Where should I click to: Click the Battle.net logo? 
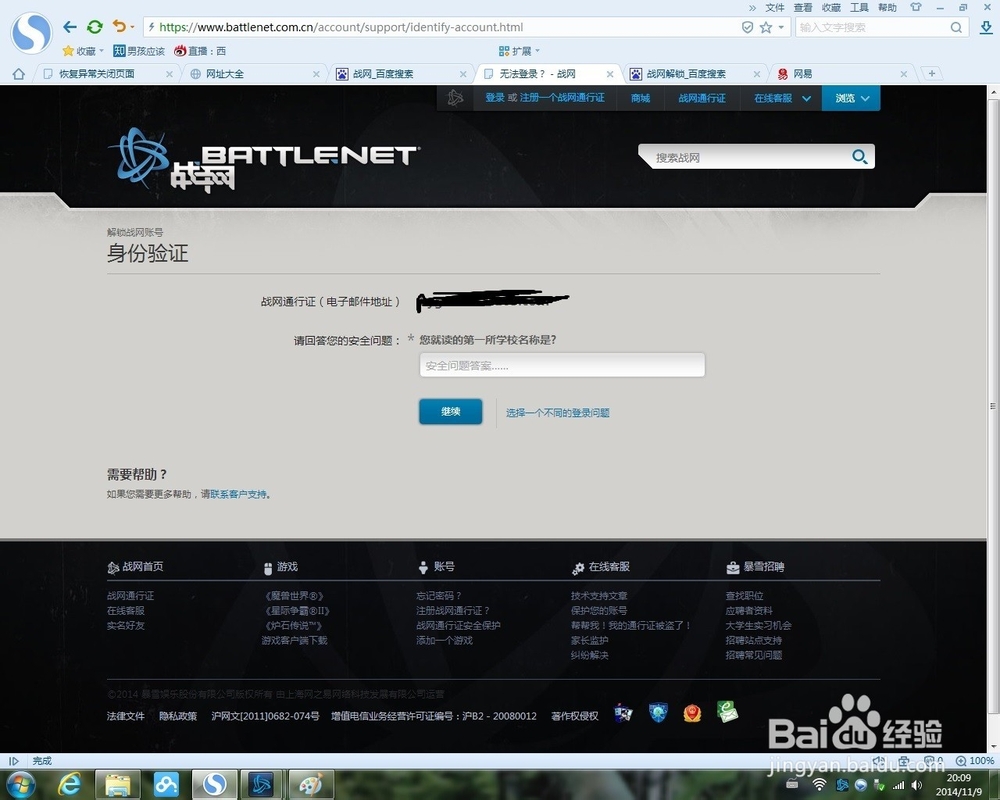point(265,161)
